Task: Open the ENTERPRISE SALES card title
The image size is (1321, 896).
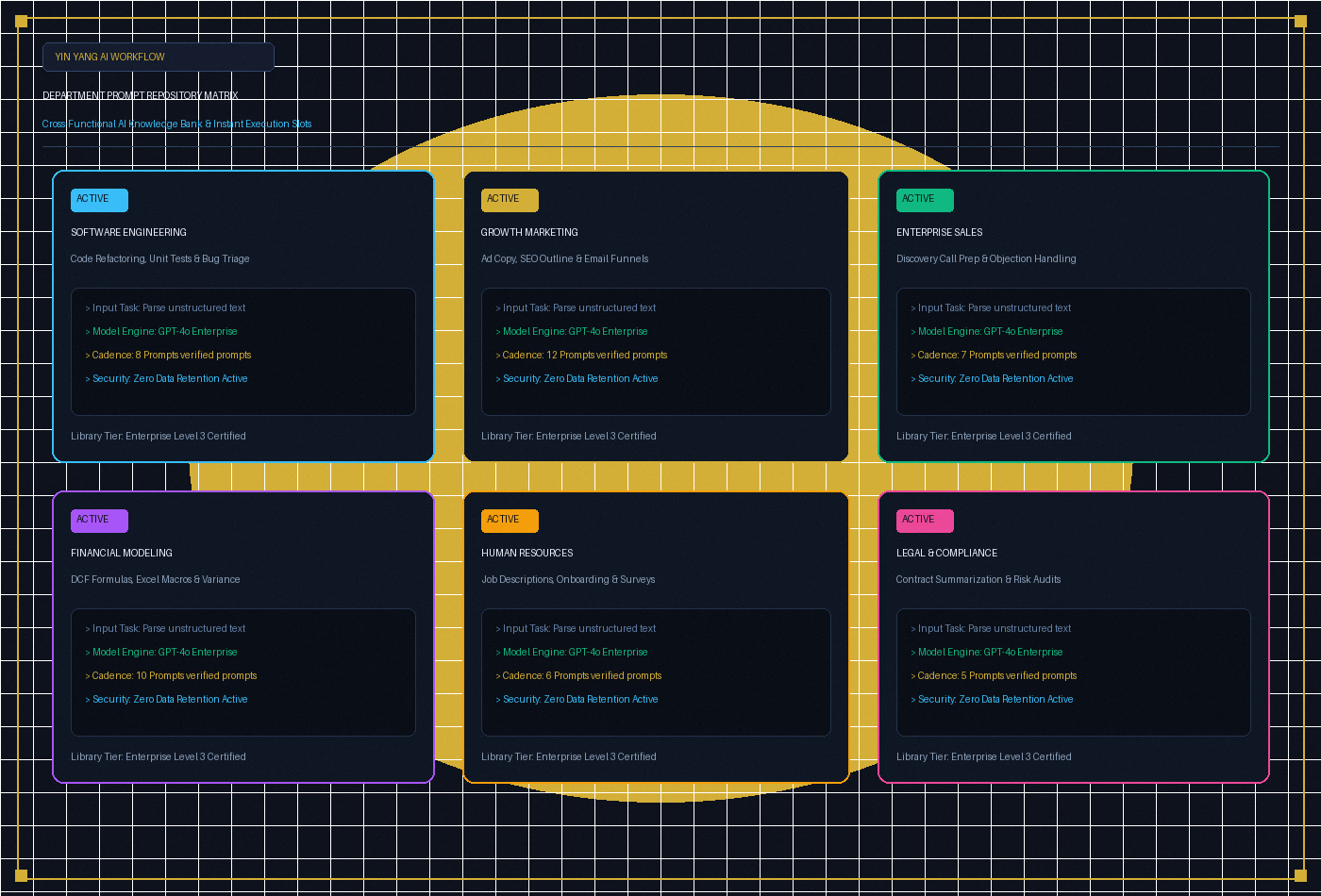Action: [940, 233]
